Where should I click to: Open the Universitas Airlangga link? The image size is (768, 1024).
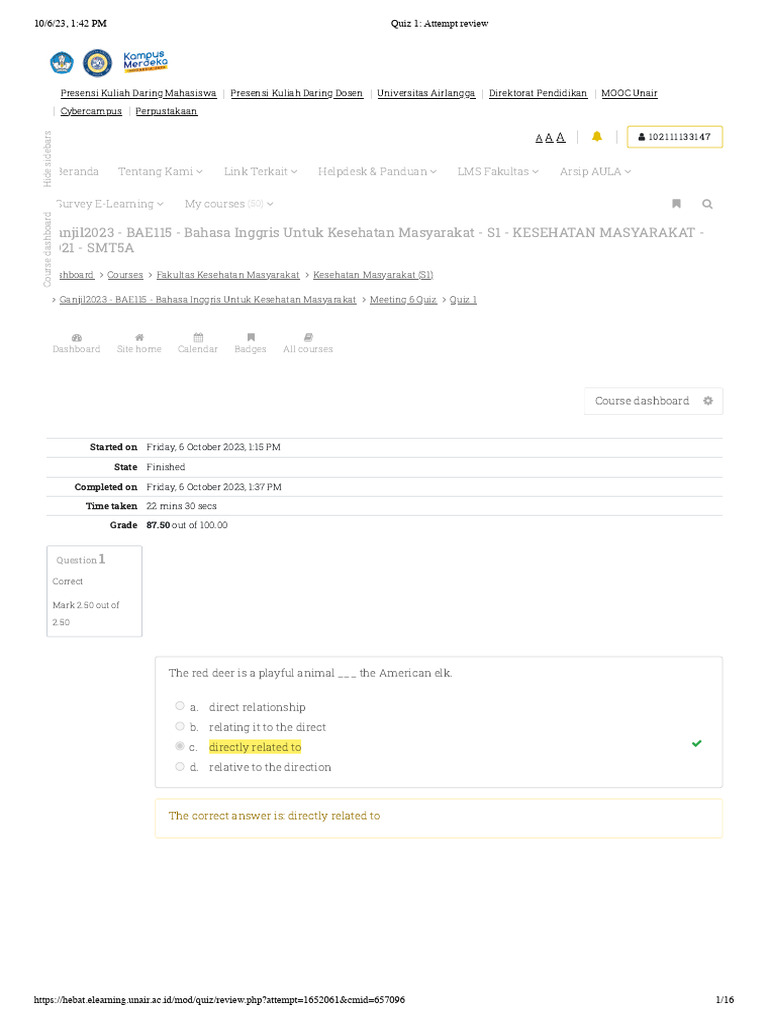point(426,93)
